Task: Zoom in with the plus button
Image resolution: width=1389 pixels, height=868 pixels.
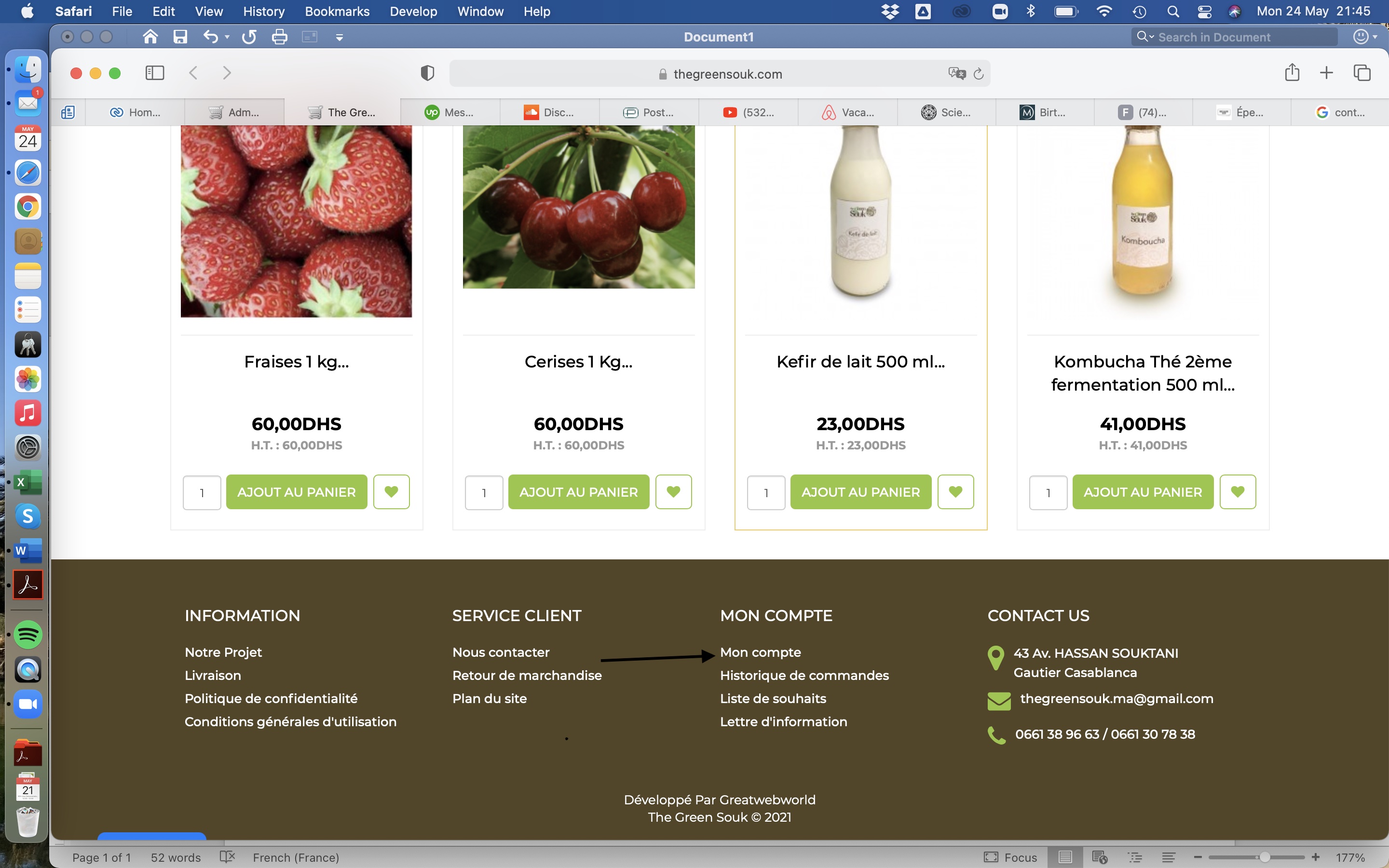Action: 1315,857
